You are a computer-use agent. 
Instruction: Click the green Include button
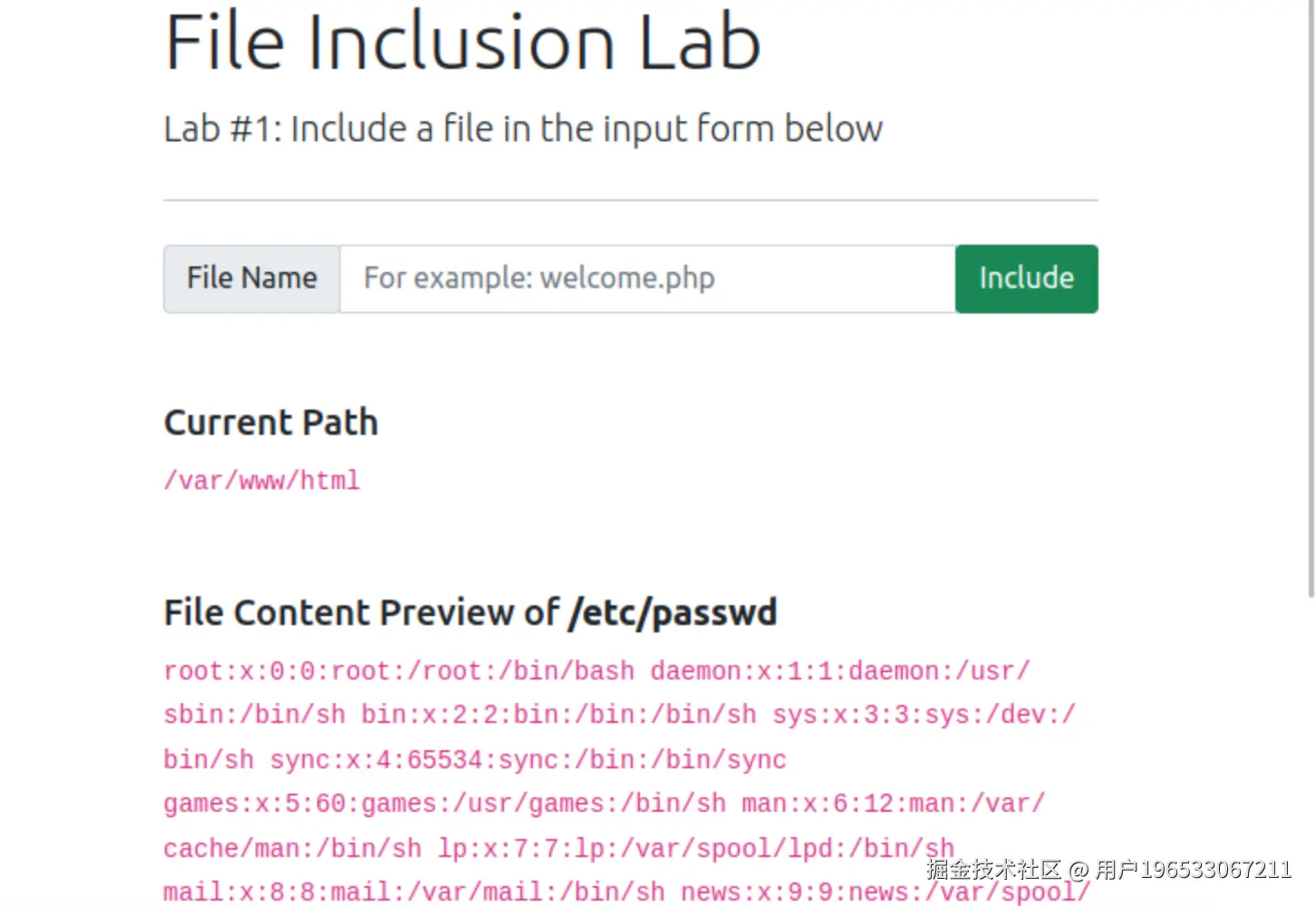(1026, 278)
